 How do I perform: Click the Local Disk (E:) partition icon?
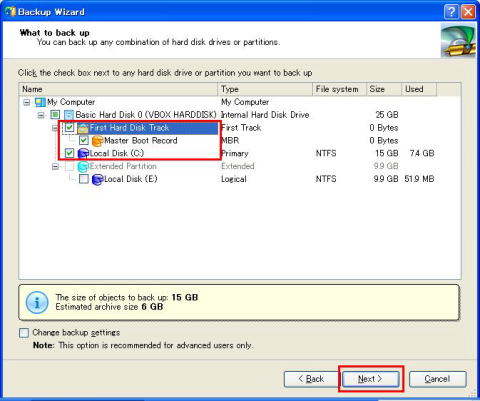(x=97, y=179)
